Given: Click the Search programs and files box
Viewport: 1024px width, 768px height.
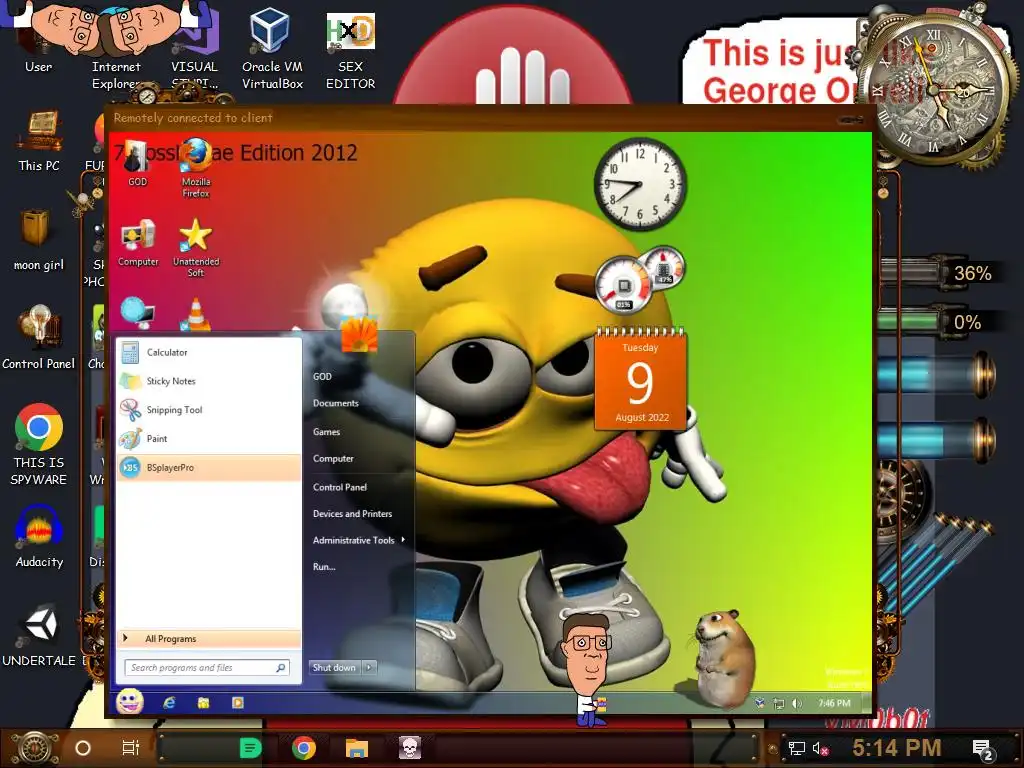Looking at the screenshot, I should [208, 667].
